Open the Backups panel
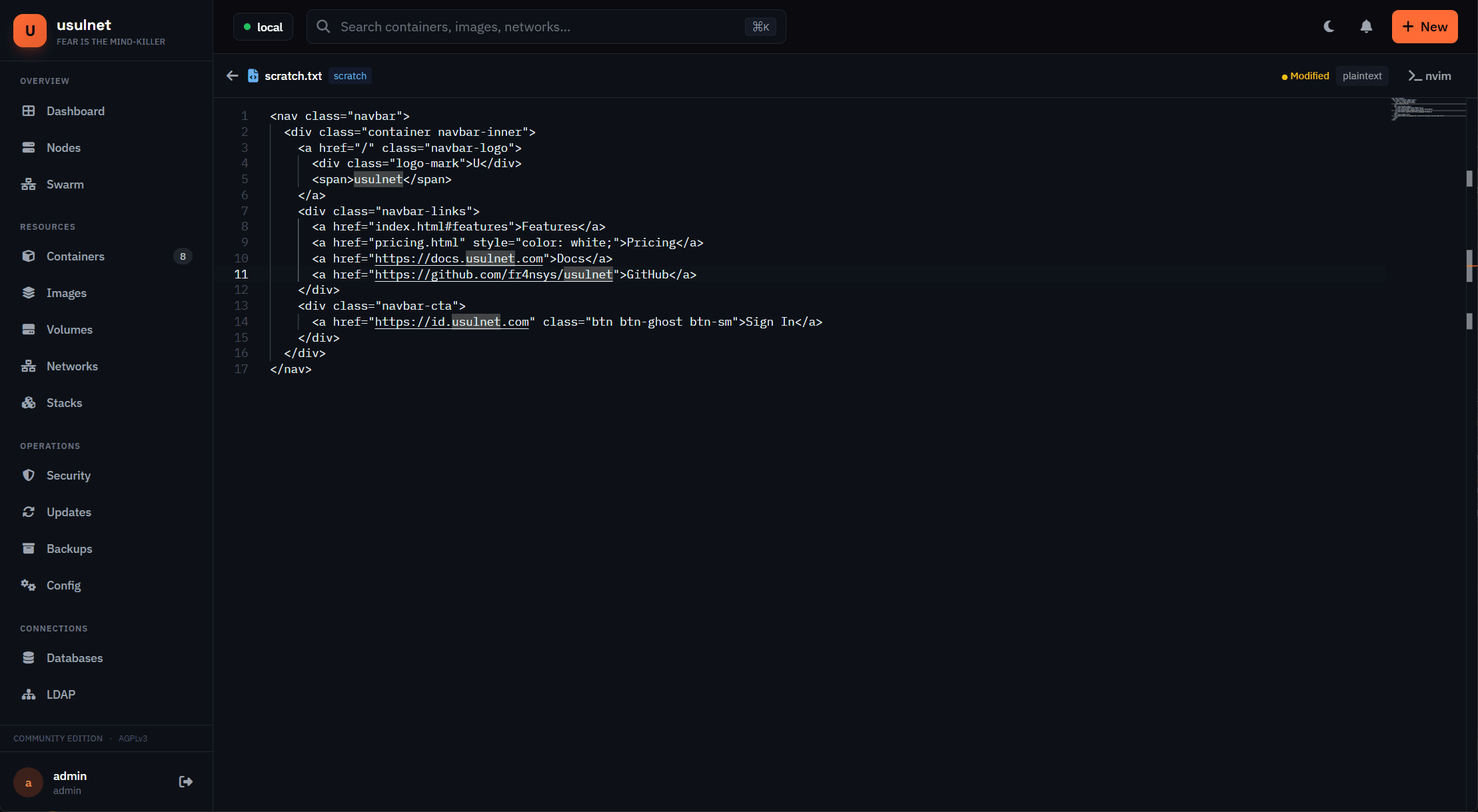1478x812 pixels. coord(69,548)
